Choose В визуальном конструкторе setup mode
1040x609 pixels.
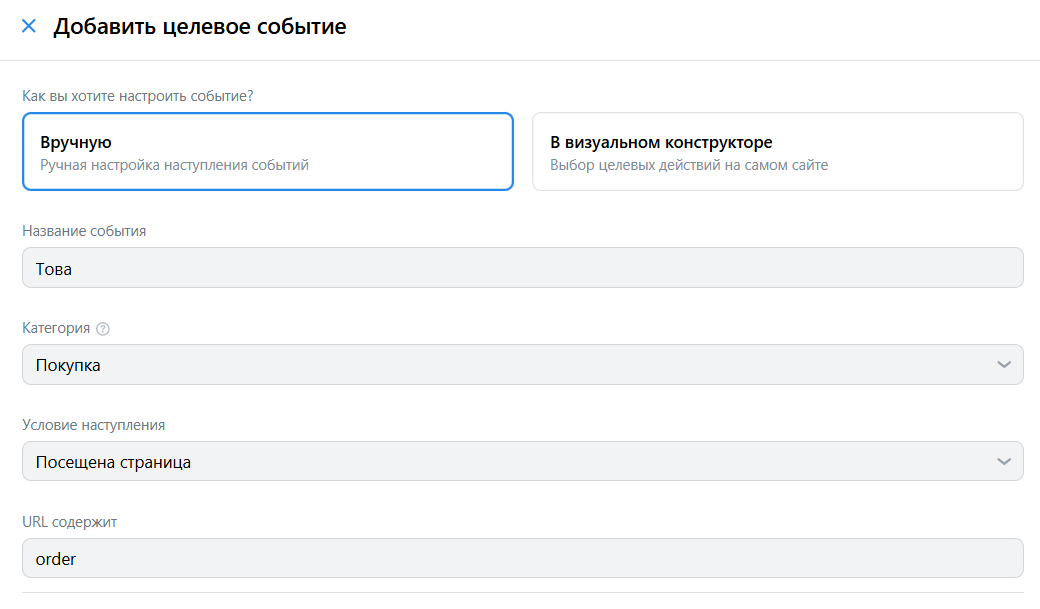point(777,151)
